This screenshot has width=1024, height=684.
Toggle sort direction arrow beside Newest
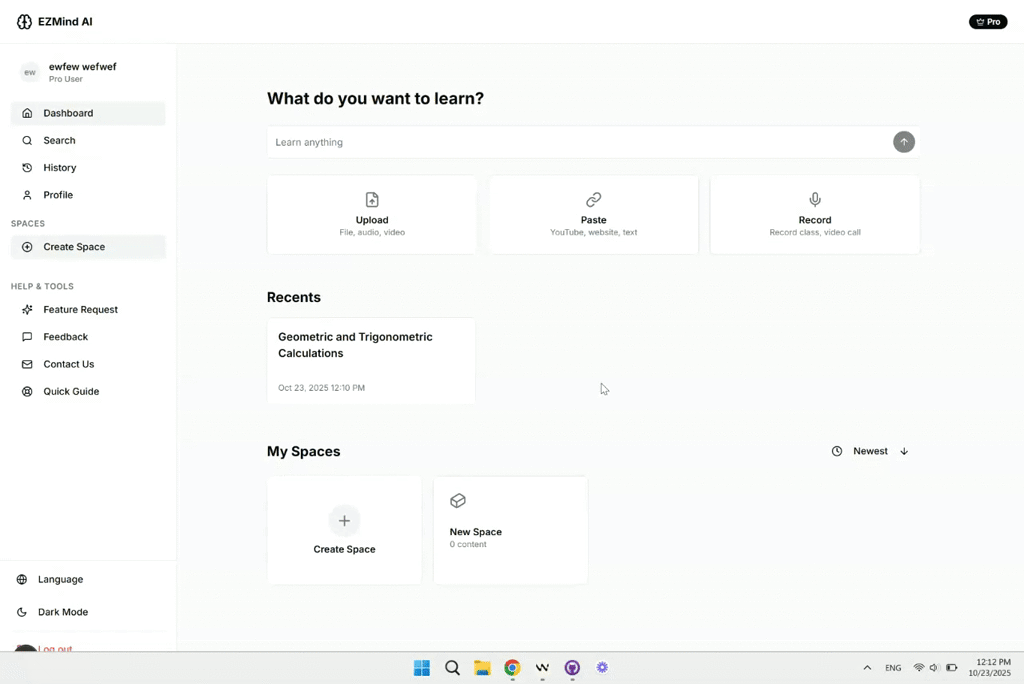tap(904, 452)
